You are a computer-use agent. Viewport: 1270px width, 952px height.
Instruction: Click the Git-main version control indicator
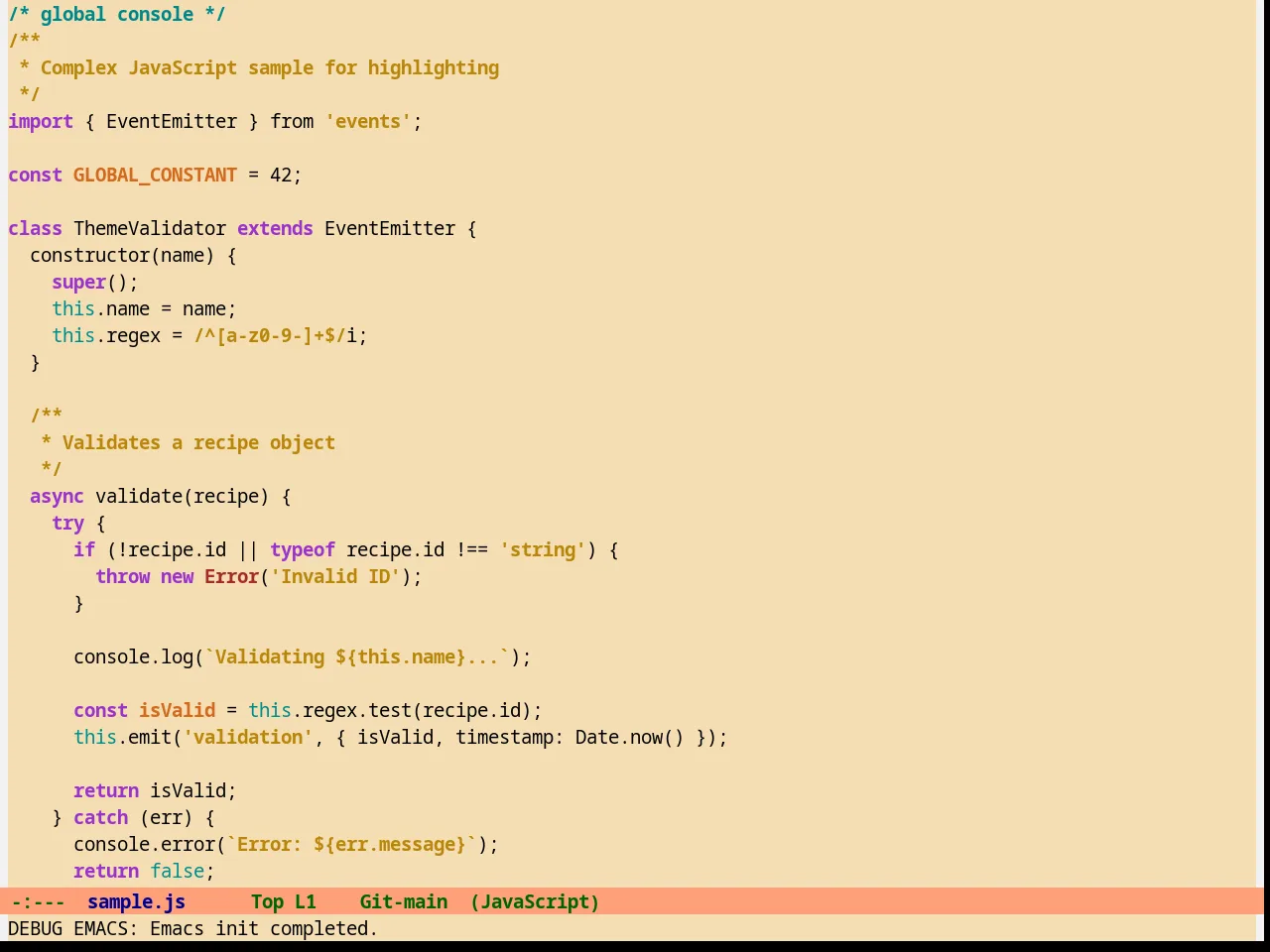(x=403, y=901)
